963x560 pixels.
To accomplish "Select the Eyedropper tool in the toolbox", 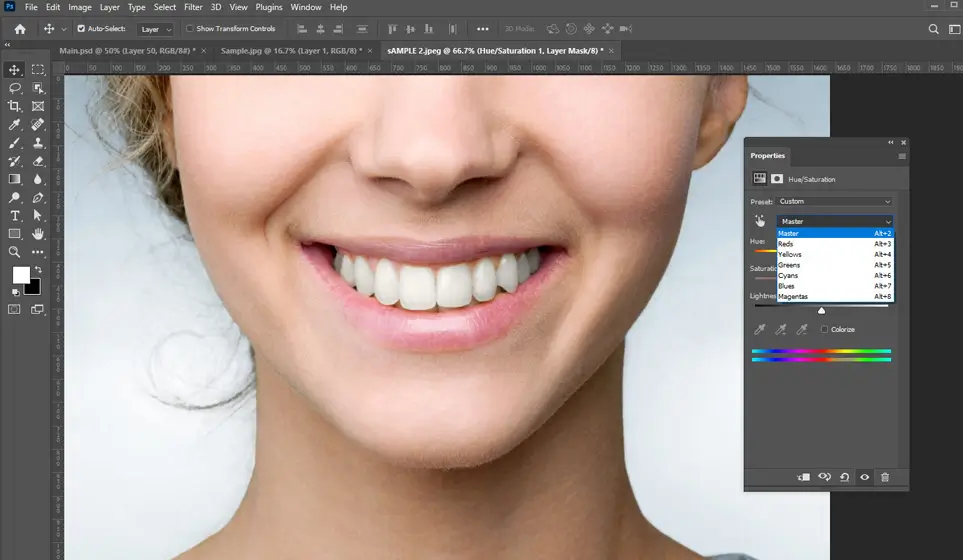I will [x=14, y=125].
